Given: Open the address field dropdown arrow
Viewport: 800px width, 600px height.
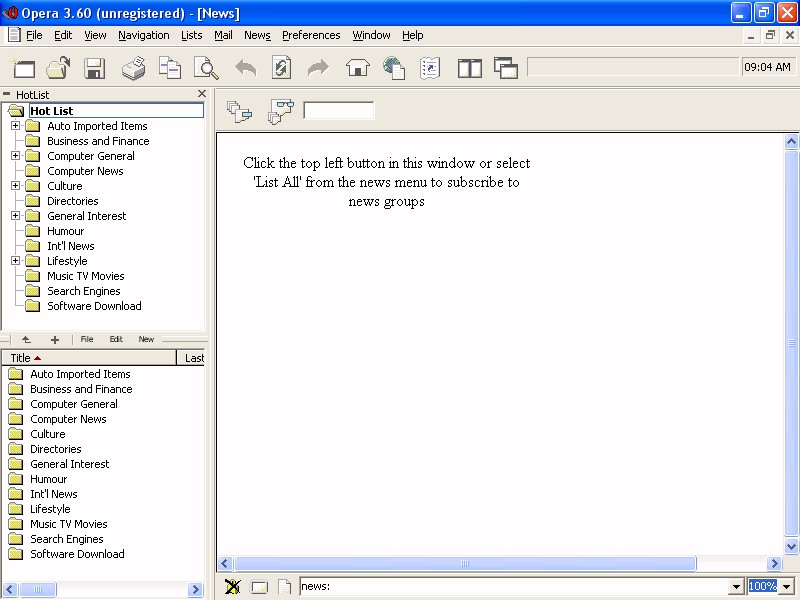Looking at the screenshot, I should 736,587.
